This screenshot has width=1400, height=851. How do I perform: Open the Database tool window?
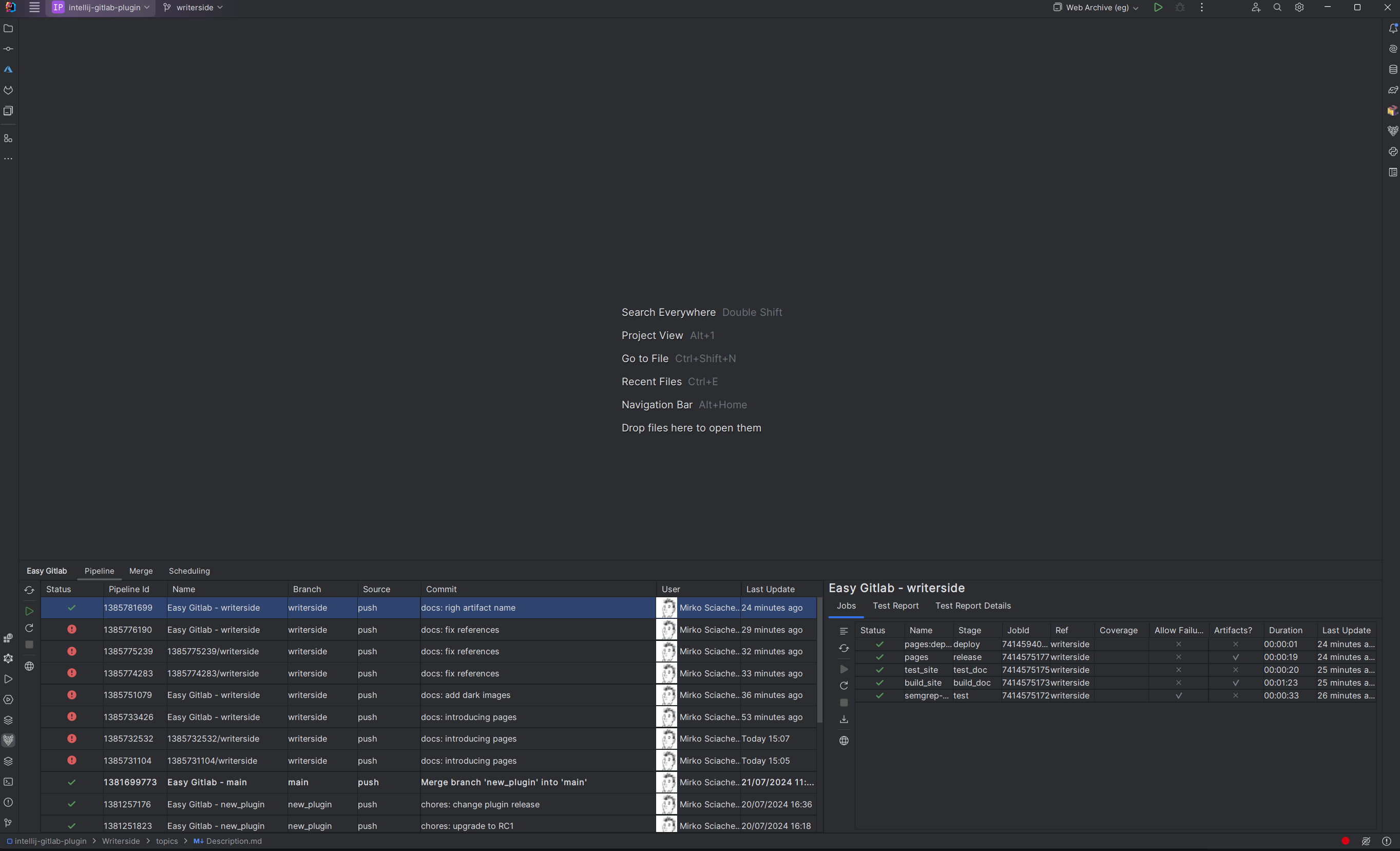1393,69
